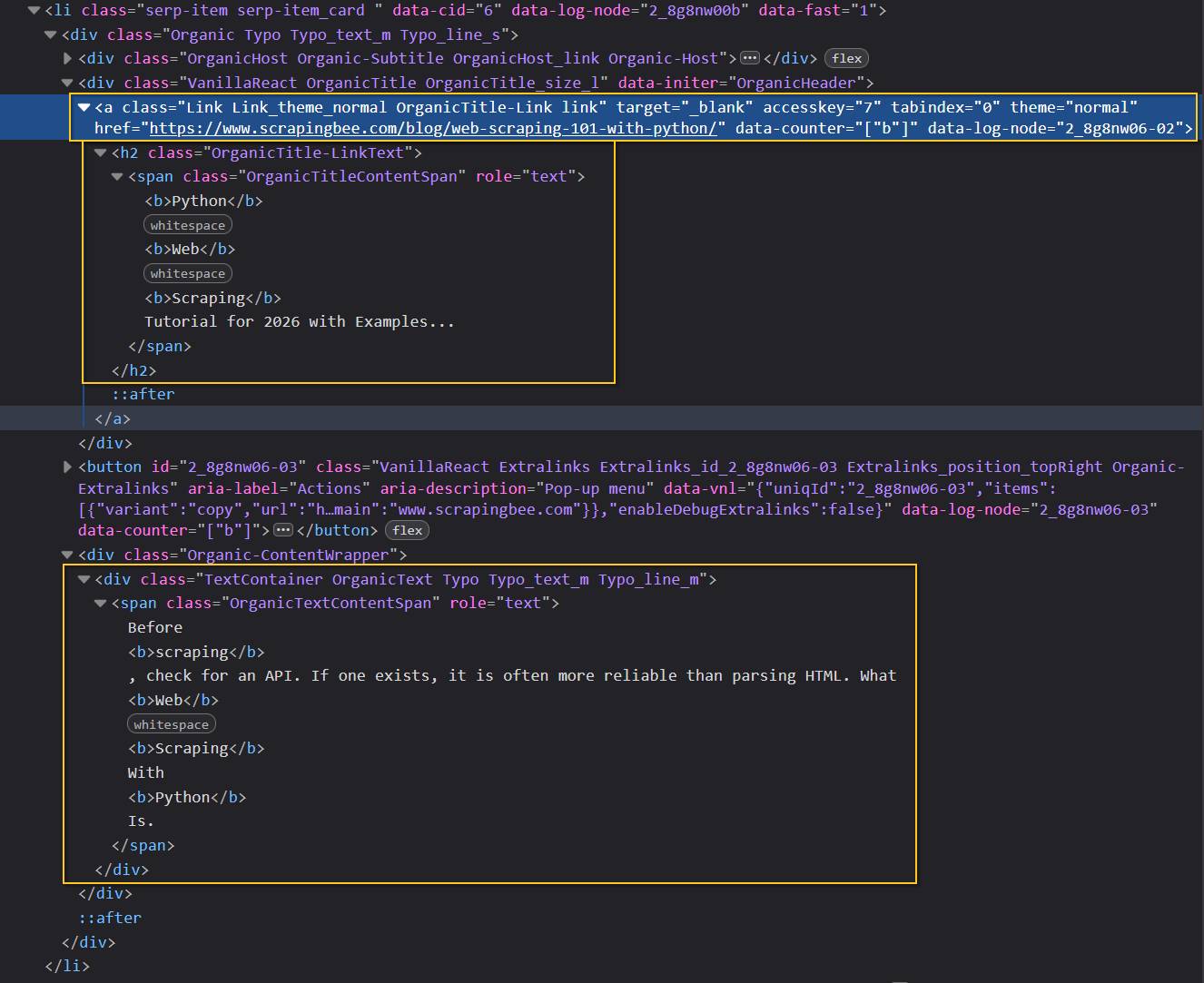
Task: Collapse the TextContainer OrganicText div
Action: [x=84, y=579]
